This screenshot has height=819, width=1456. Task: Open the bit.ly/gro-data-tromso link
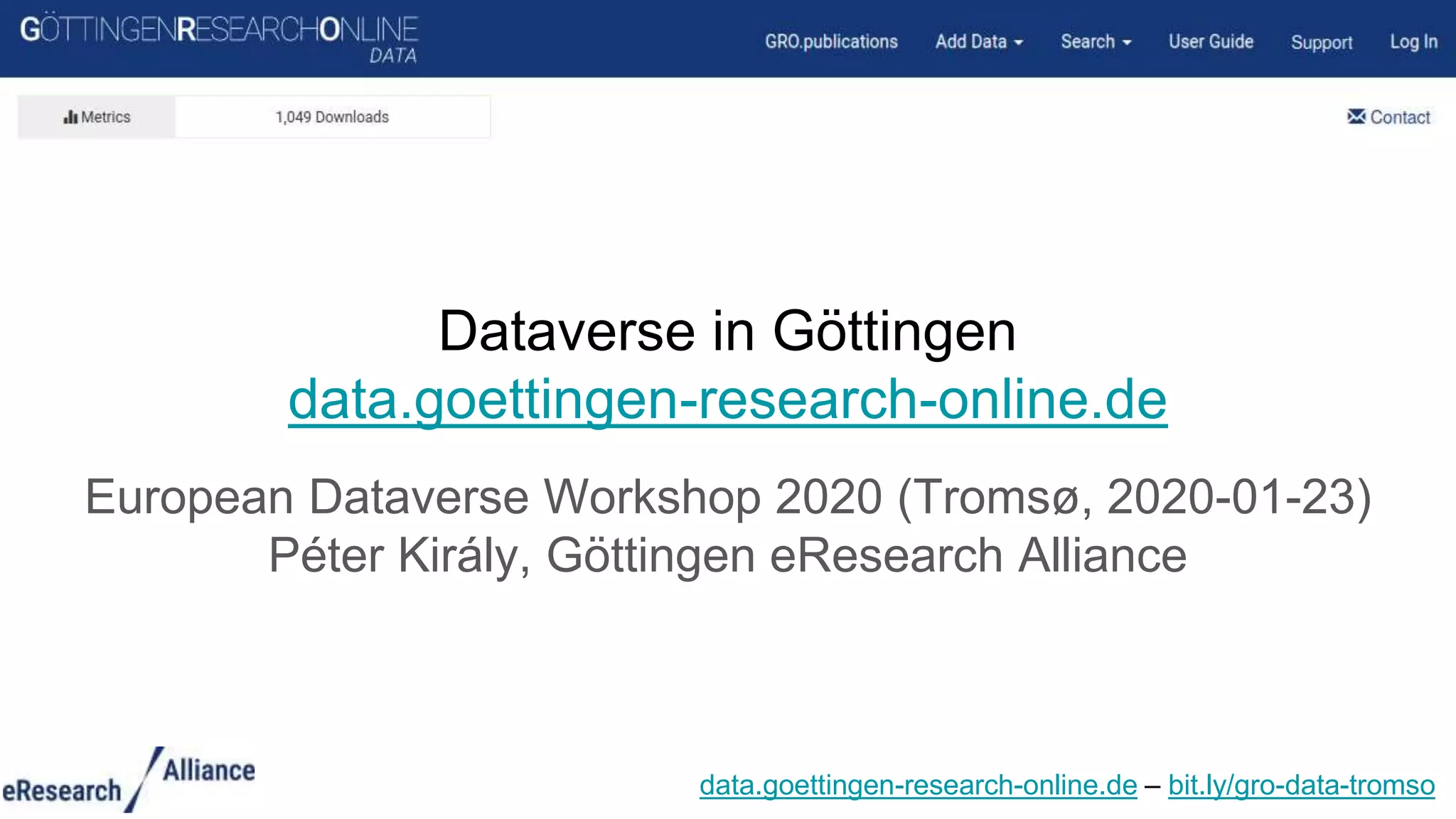tap(1301, 785)
